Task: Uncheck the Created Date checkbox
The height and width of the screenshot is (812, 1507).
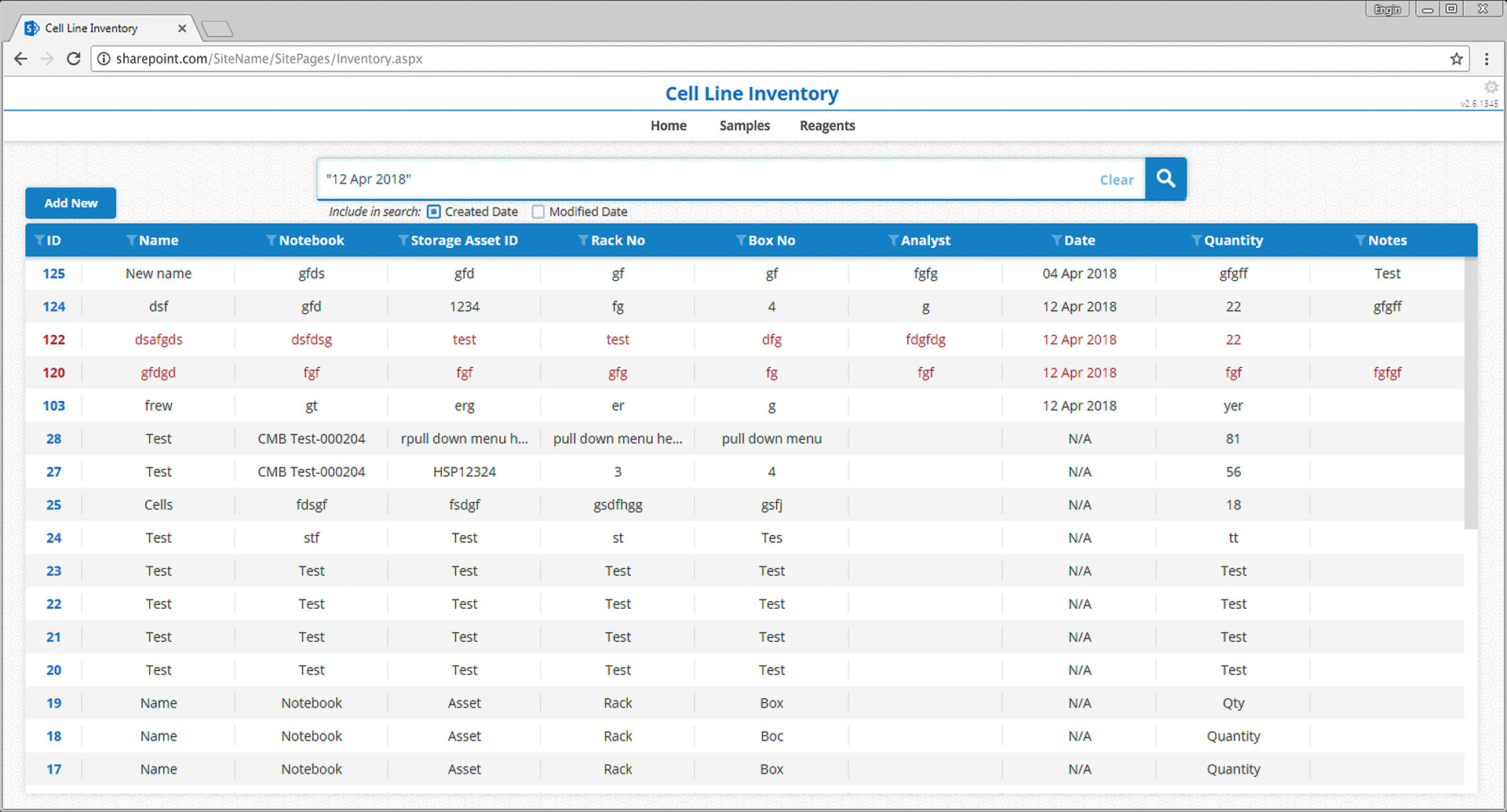Action: (x=434, y=212)
